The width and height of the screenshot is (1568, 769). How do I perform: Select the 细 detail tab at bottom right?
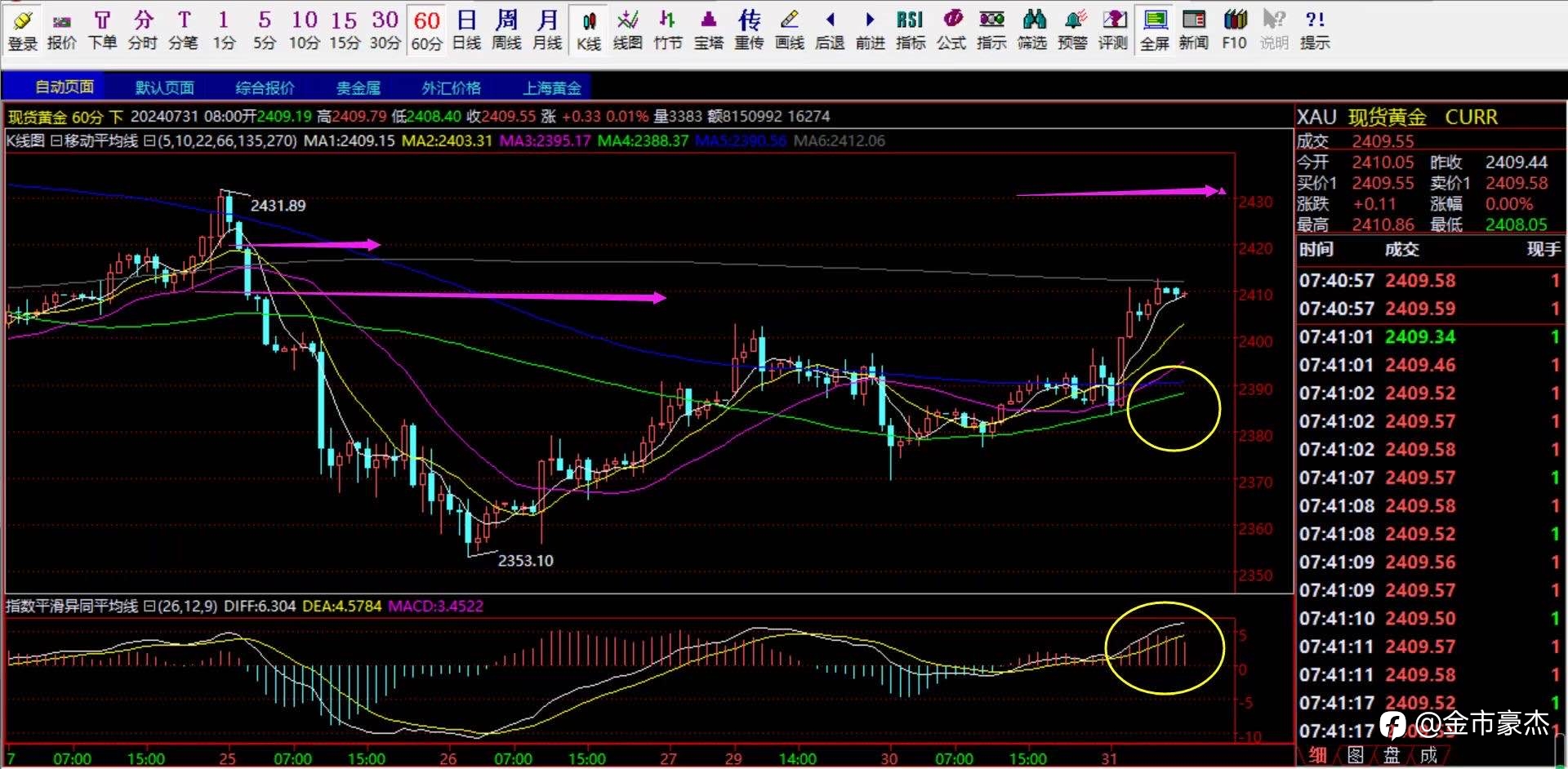tap(1317, 755)
